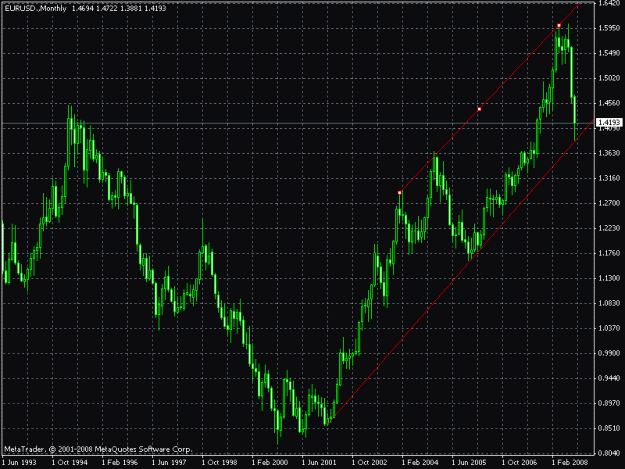Viewport: 625px width, 469px height.
Task: Click the open value 1.4694 in chart header
Action: click(x=83, y=8)
